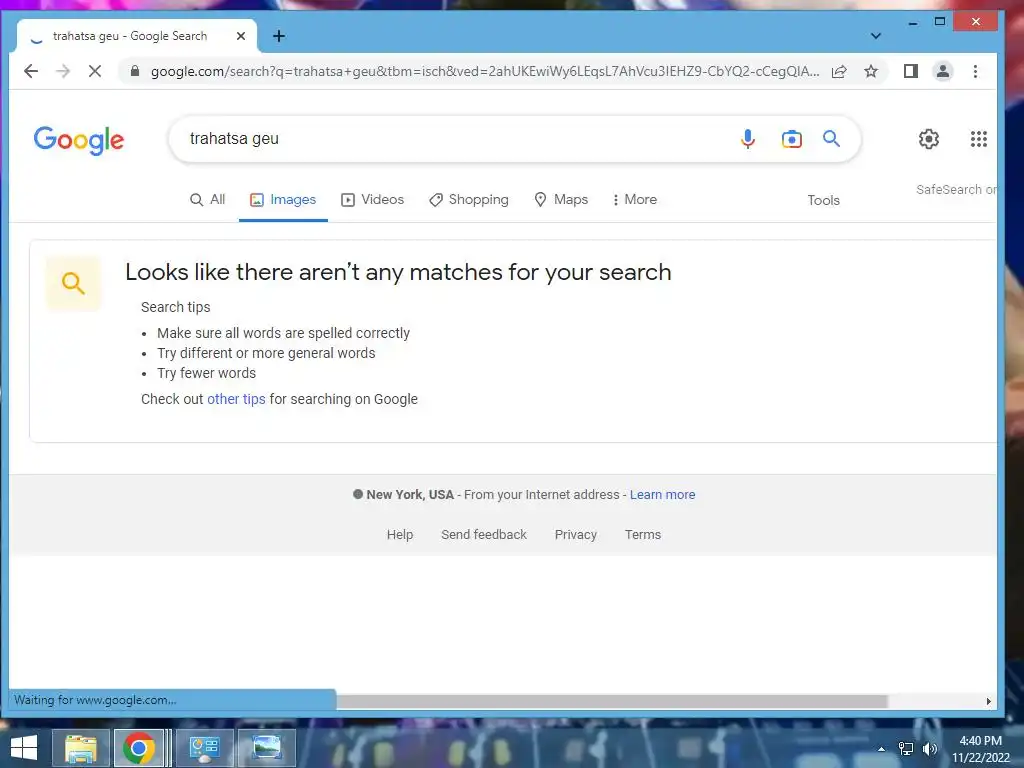Open Chrome's three-dot menu

tap(975, 71)
